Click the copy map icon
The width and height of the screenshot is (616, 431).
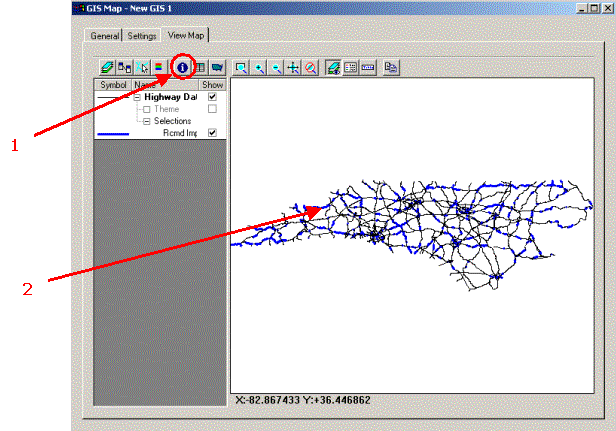point(391,68)
